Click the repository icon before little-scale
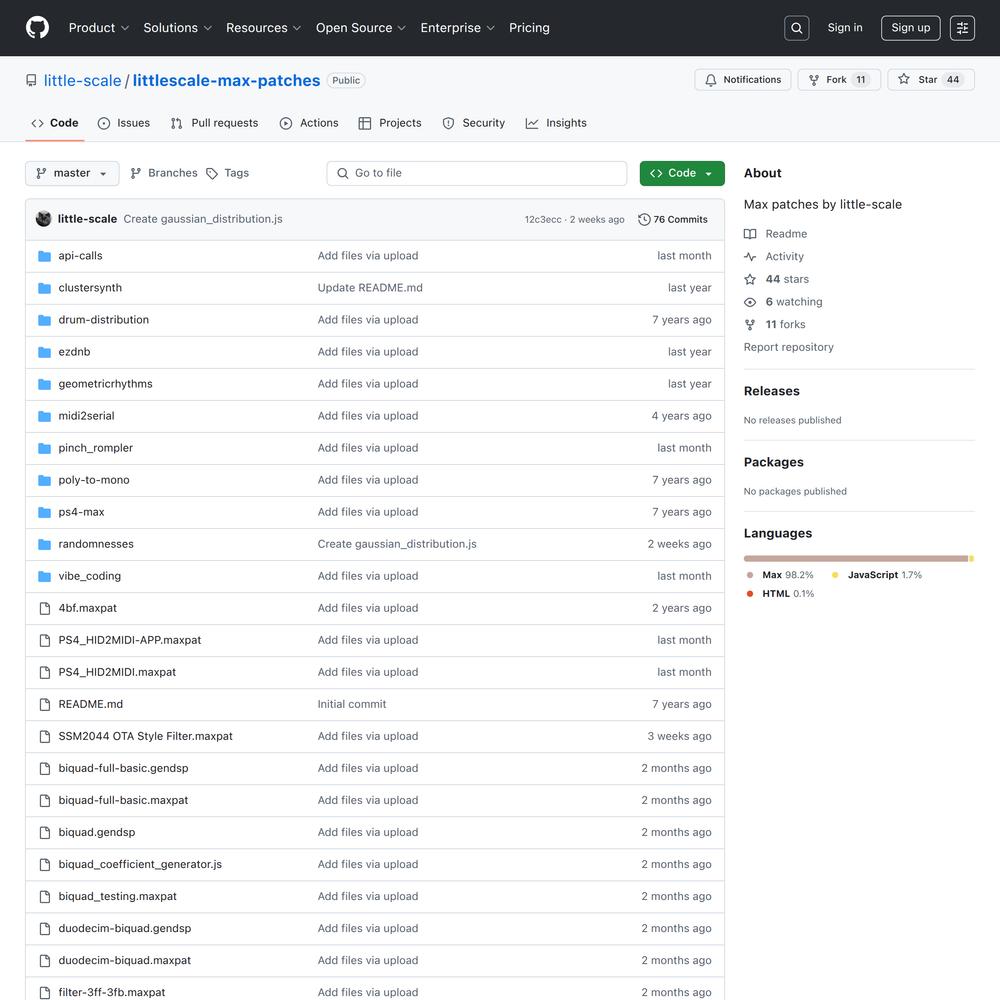Screen dimensions: 1000x1000 coord(31,80)
